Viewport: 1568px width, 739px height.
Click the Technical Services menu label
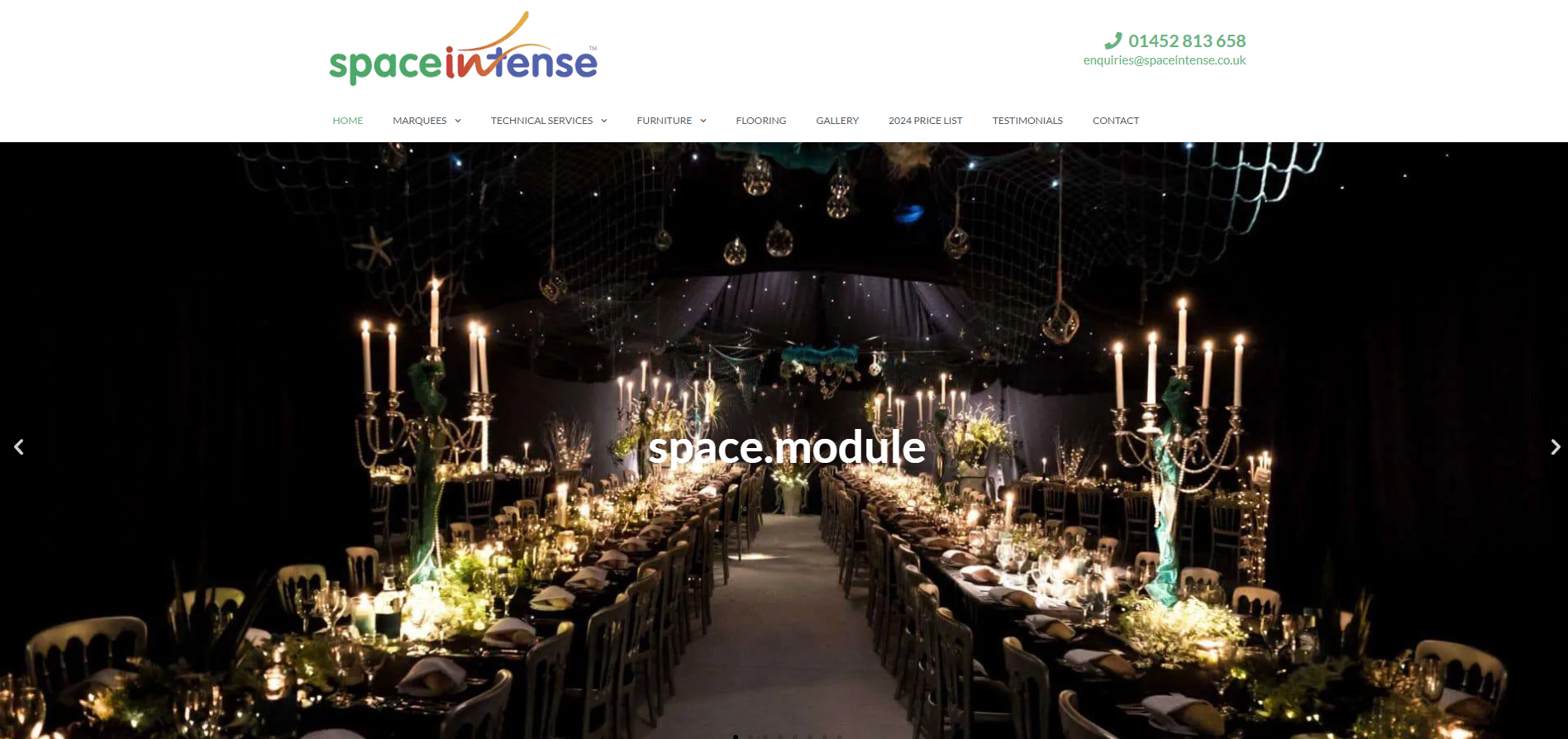[541, 121]
